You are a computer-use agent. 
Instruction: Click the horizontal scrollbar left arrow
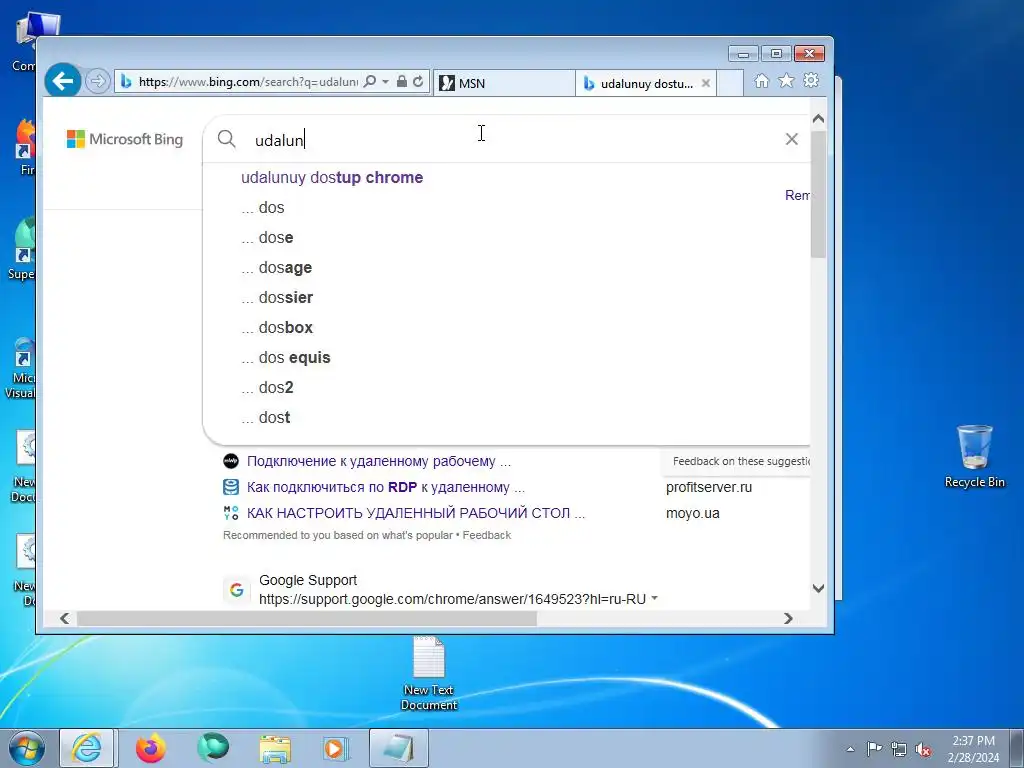tap(65, 618)
